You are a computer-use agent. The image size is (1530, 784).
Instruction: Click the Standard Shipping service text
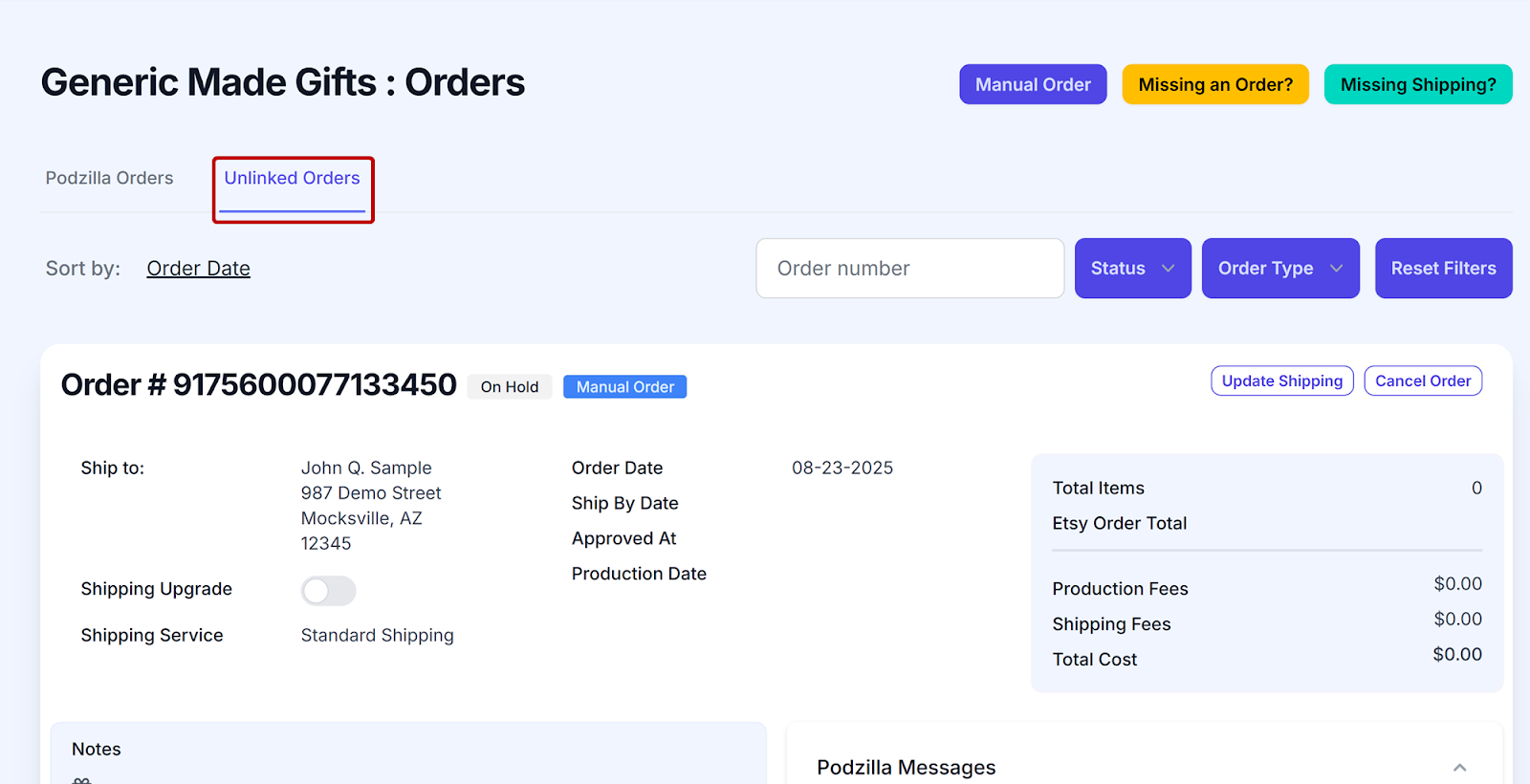(x=377, y=636)
